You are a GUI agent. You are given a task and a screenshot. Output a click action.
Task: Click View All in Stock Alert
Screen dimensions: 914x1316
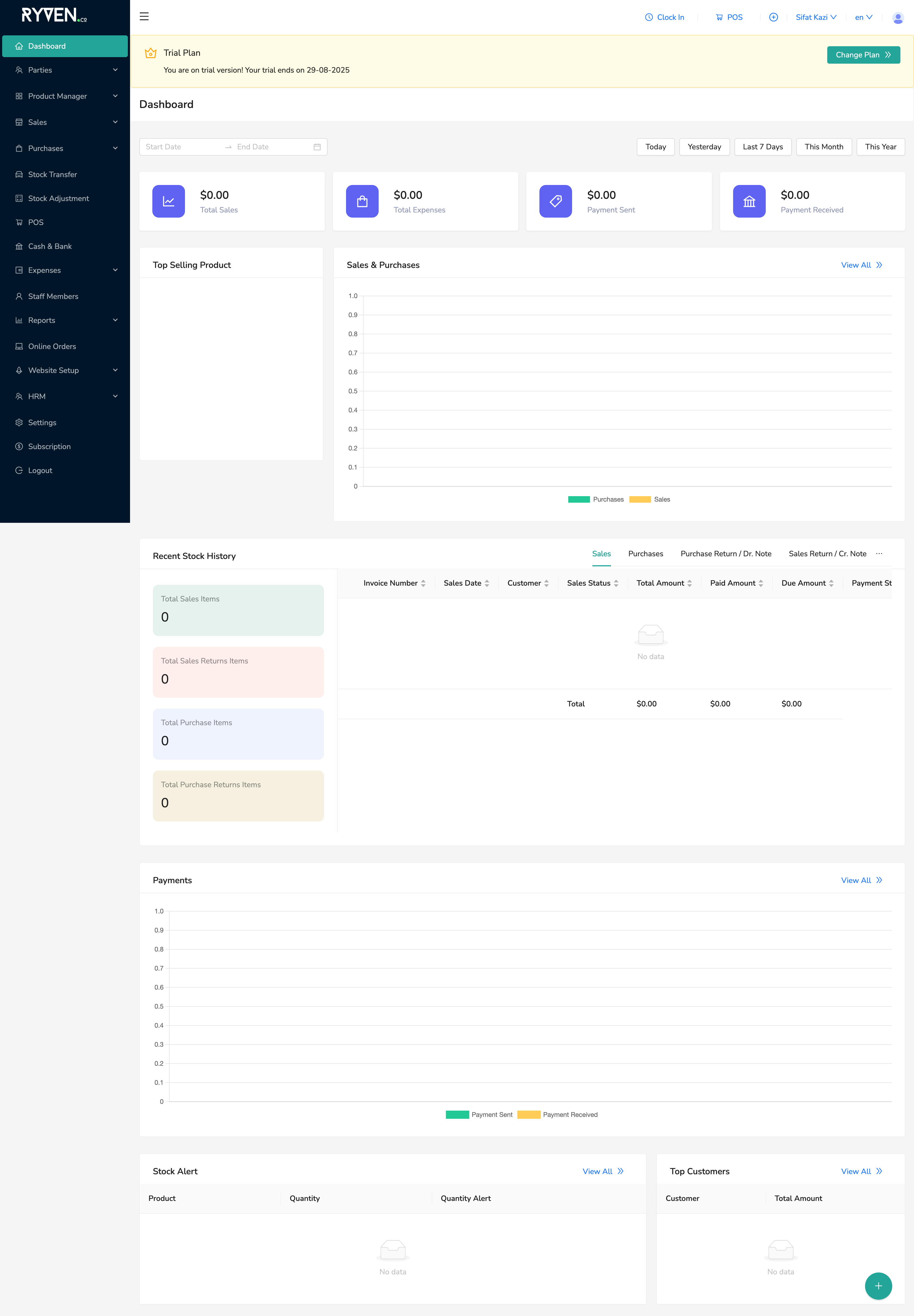(603, 1171)
